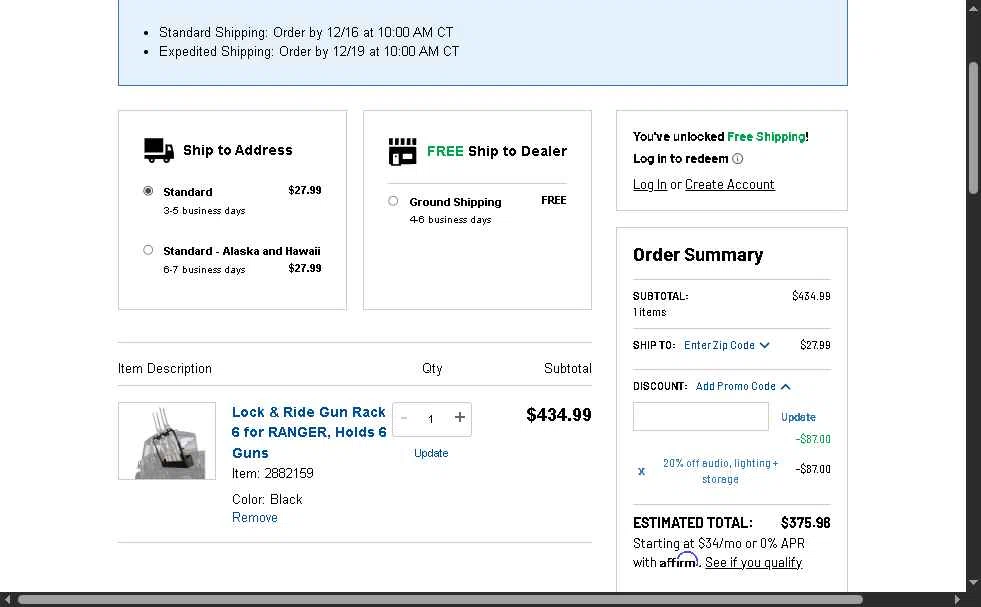Increase quantity with the plus button
981x607 pixels.
460,417
